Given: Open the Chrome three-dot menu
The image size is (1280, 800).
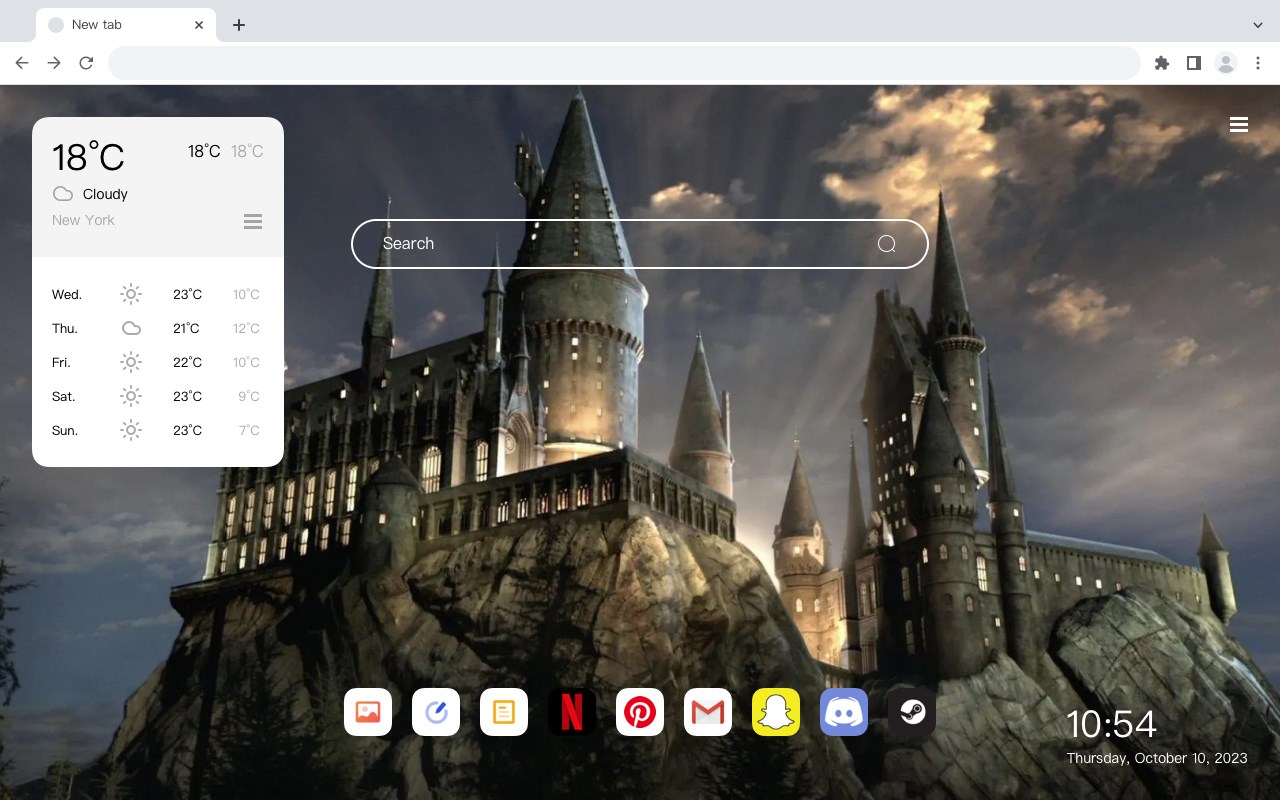Looking at the screenshot, I should (x=1258, y=63).
